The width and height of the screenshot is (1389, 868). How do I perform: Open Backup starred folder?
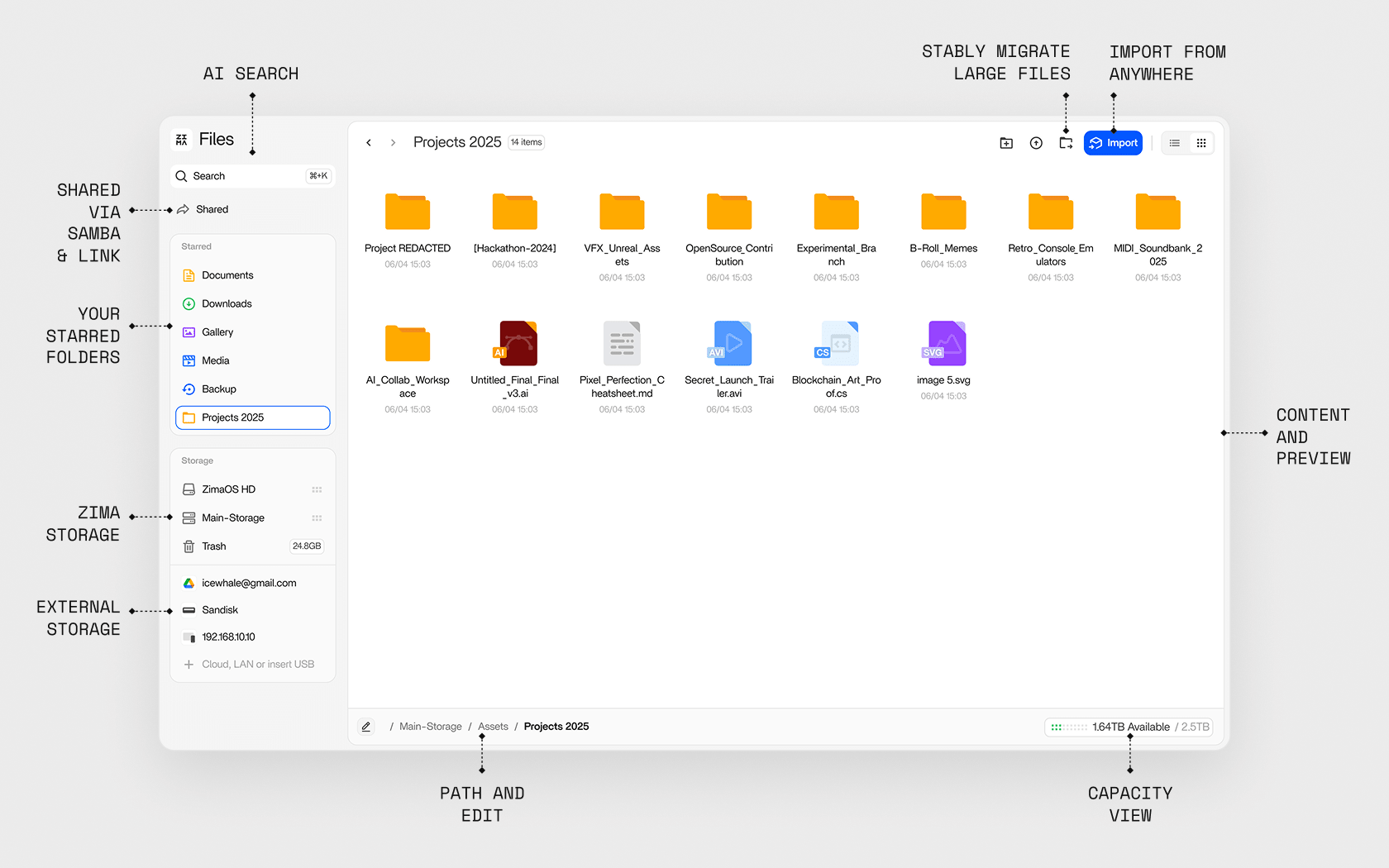[252, 389]
